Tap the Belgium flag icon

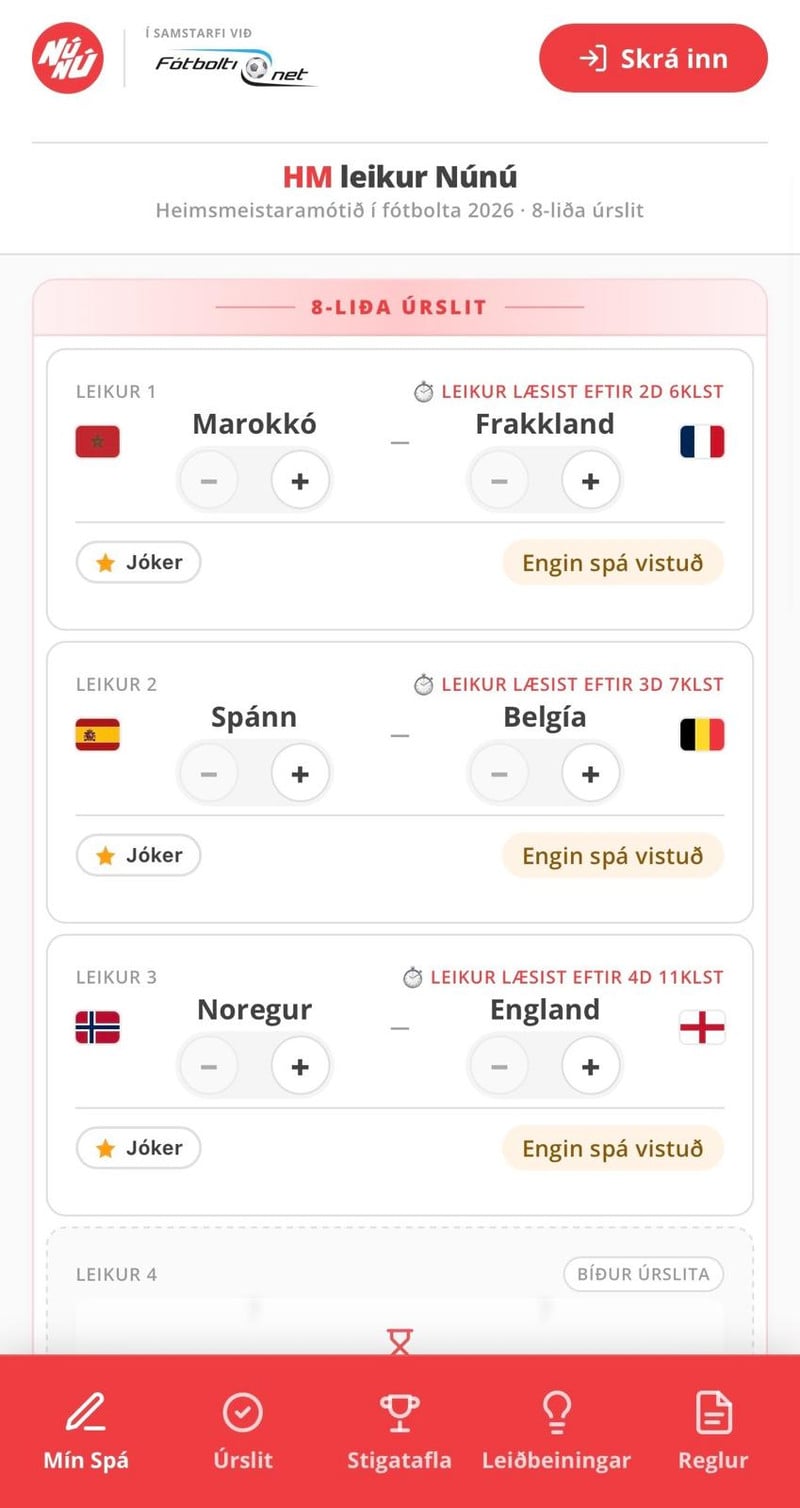[702, 734]
